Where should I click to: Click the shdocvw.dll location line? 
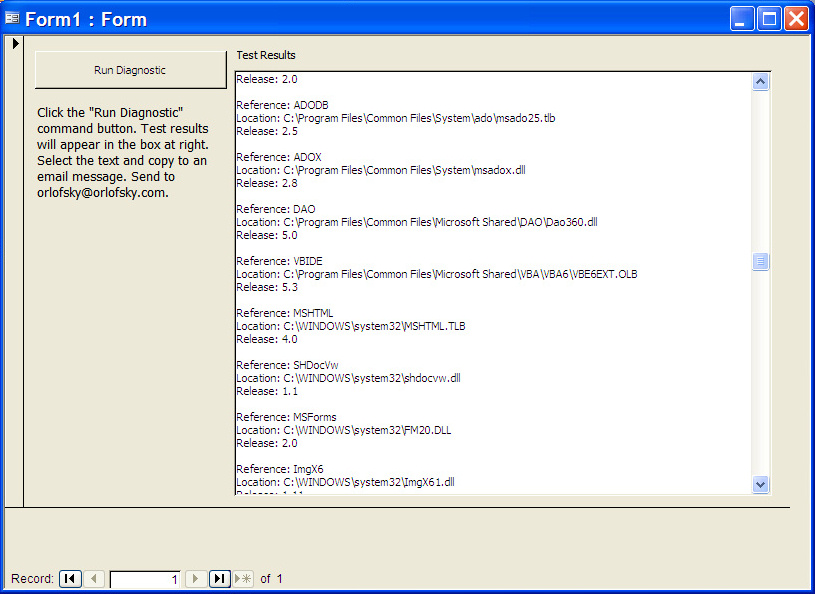point(349,378)
